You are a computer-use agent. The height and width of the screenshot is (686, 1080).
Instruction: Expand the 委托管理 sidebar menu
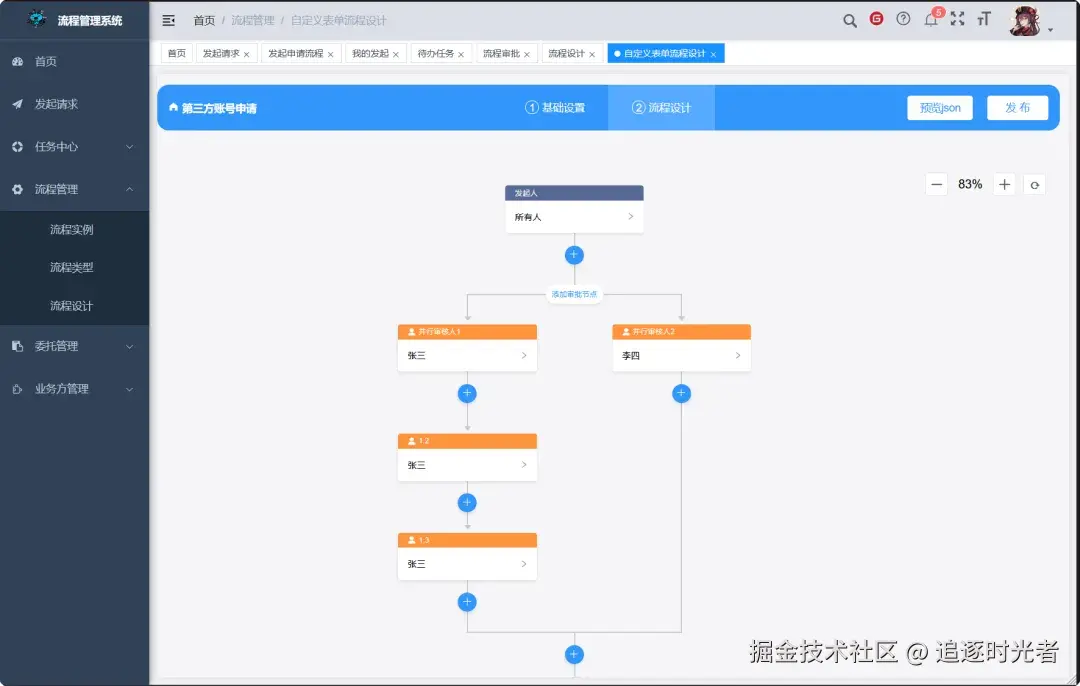pyautogui.click(x=74, y=346)
